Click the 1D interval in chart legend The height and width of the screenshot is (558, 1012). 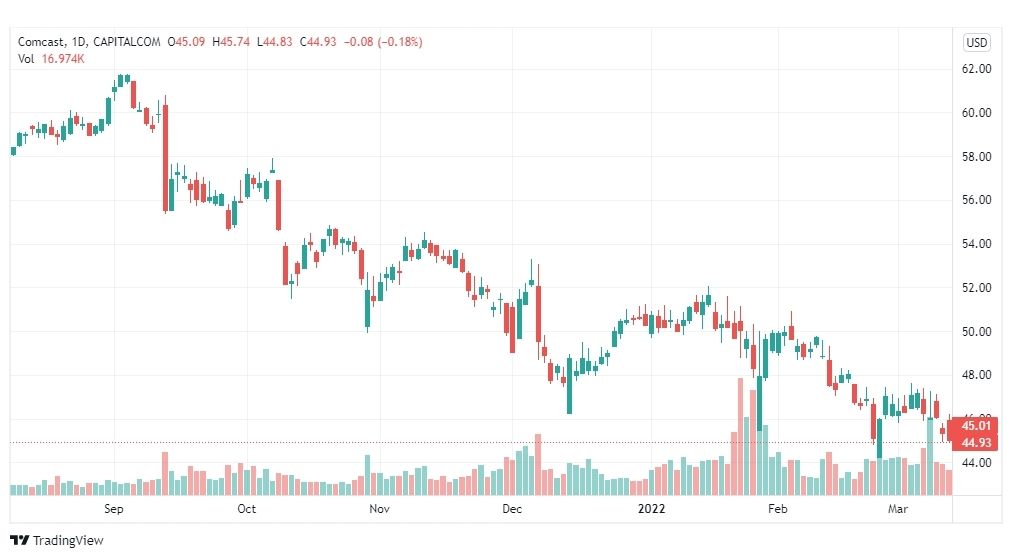[78, 42]
